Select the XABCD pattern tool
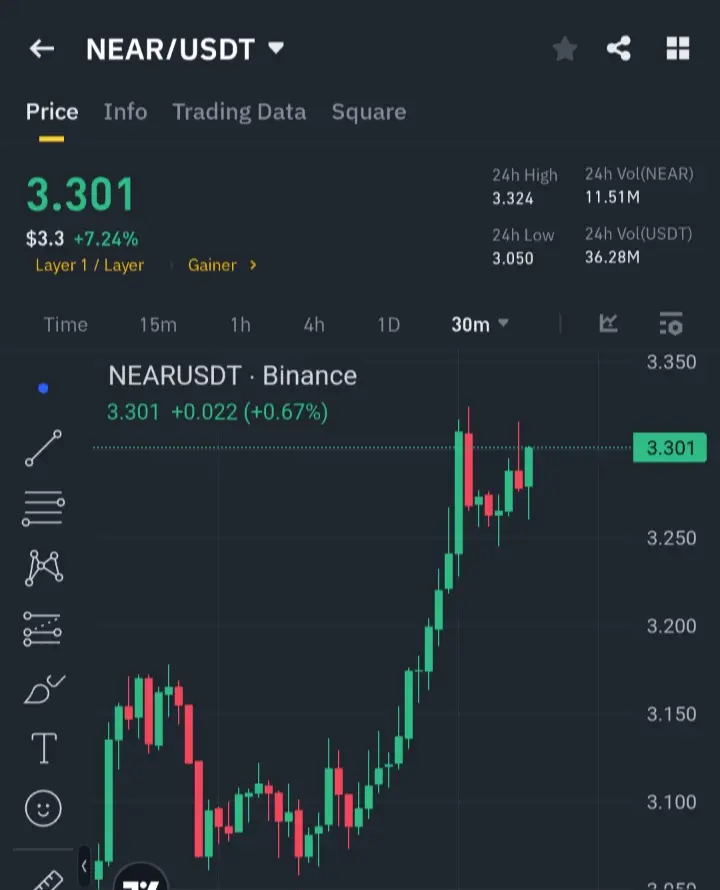This screenshot has height=890, width=720. click(44, 568)
